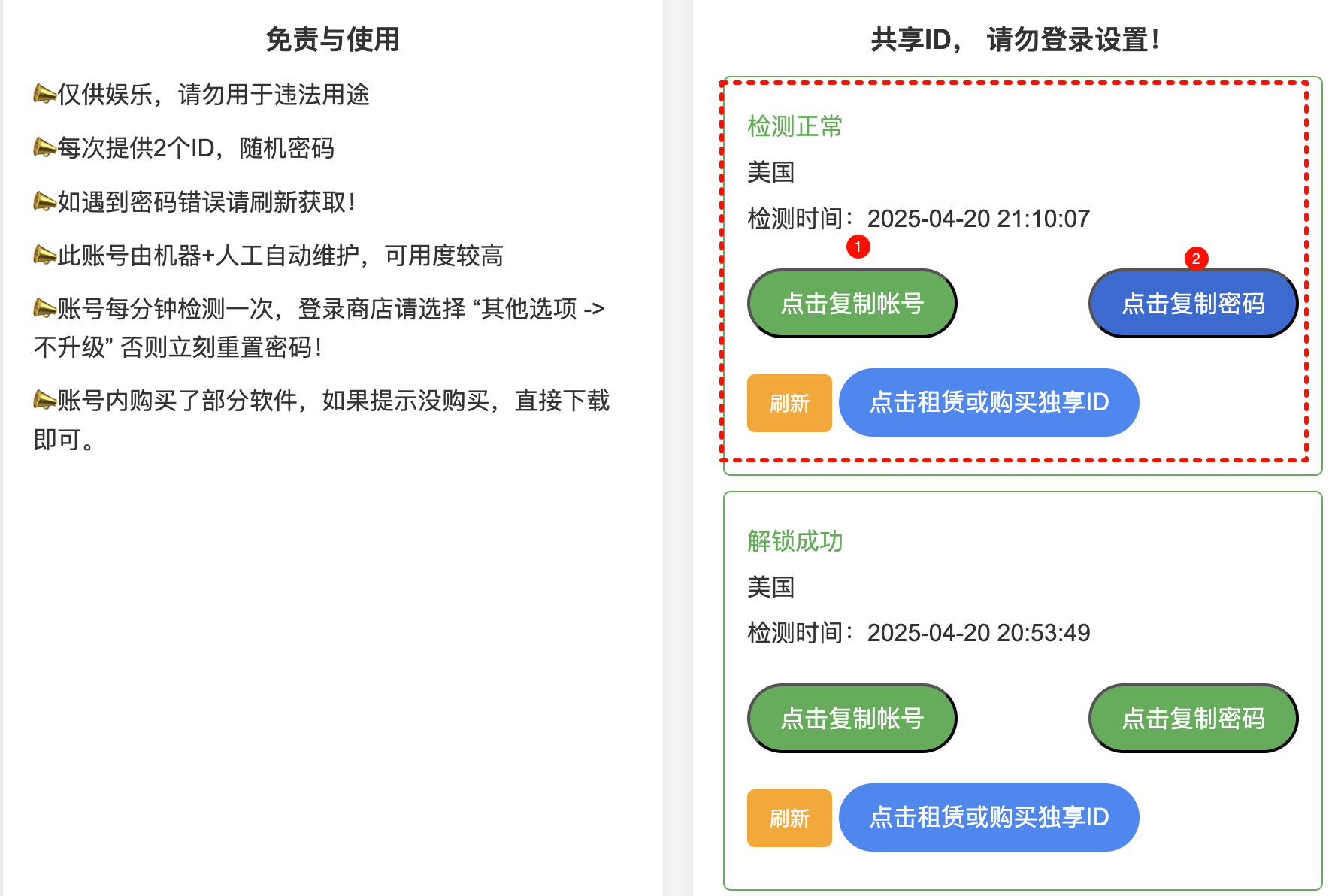
Task: Click 点击复制帐号 in the 解锁成功 card
Action: point(852,718)
